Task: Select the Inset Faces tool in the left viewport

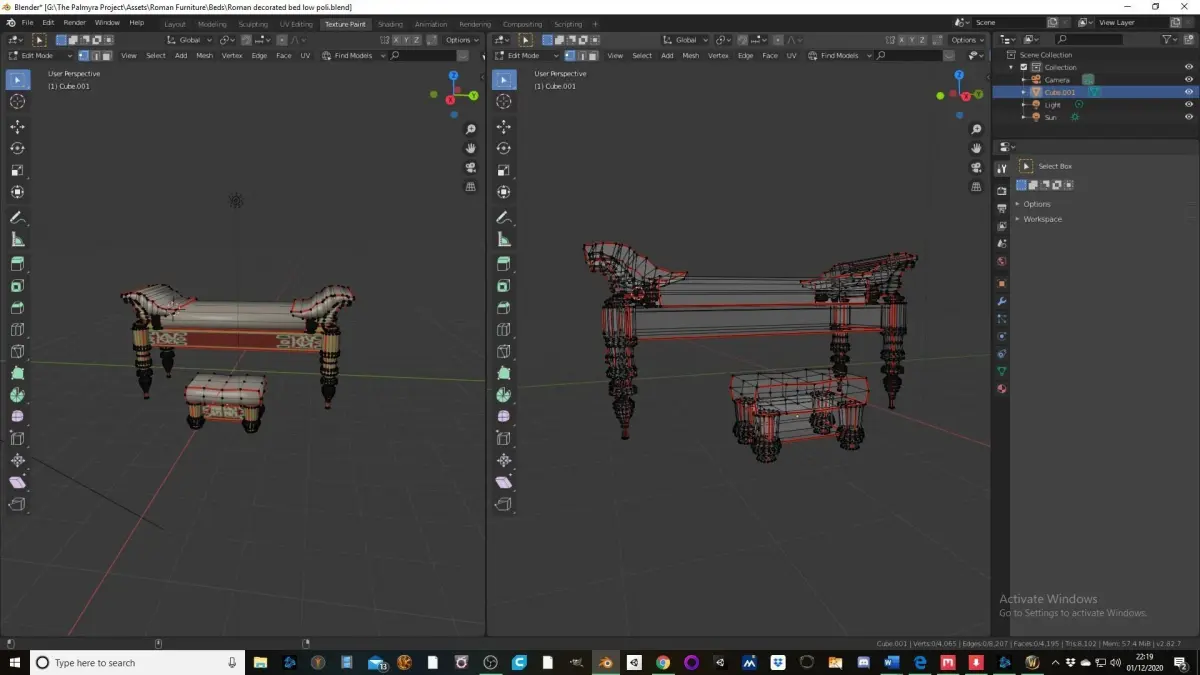Action: [17, 286]
